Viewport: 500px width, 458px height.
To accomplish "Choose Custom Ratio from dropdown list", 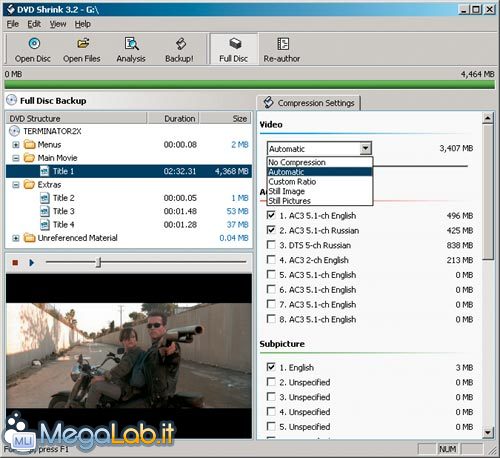I will [320, 182].
